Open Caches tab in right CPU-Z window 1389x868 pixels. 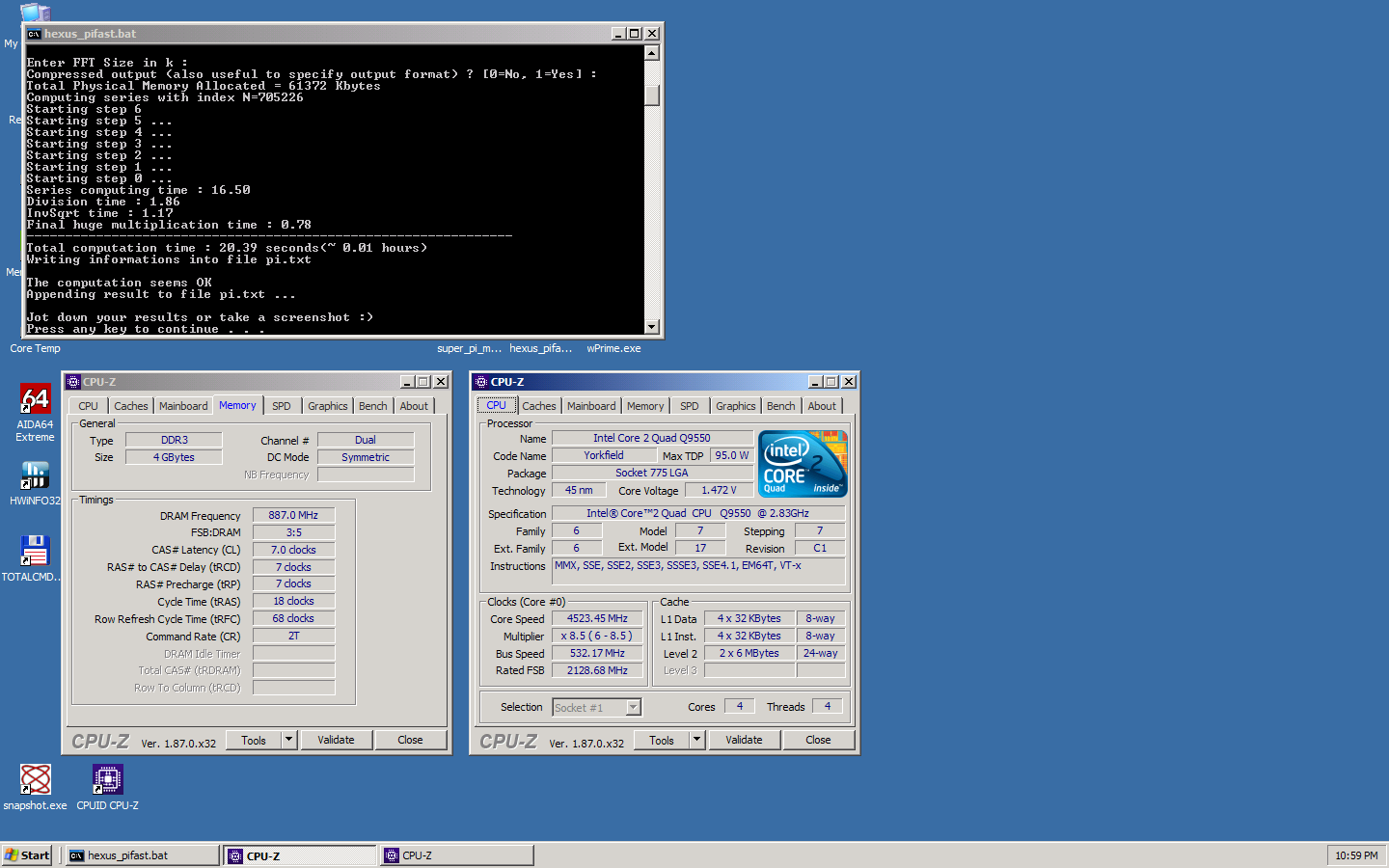[x=539, y=406]
